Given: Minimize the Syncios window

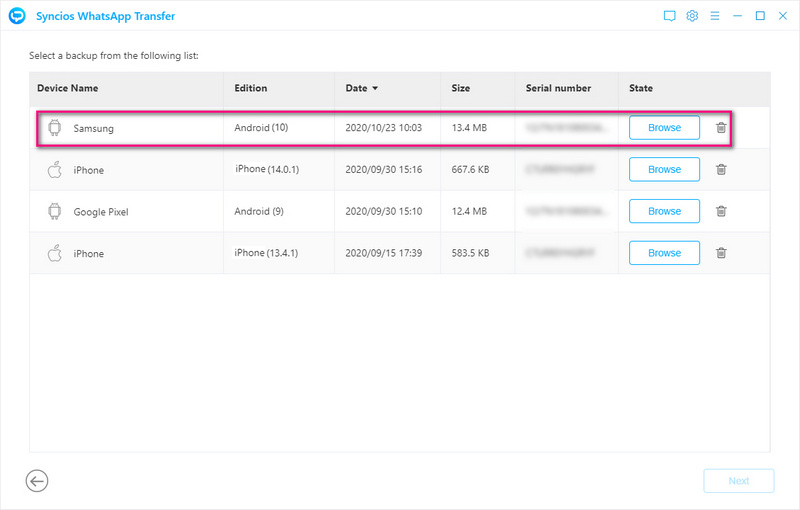Looking at the screenshot, I should 737,16.
